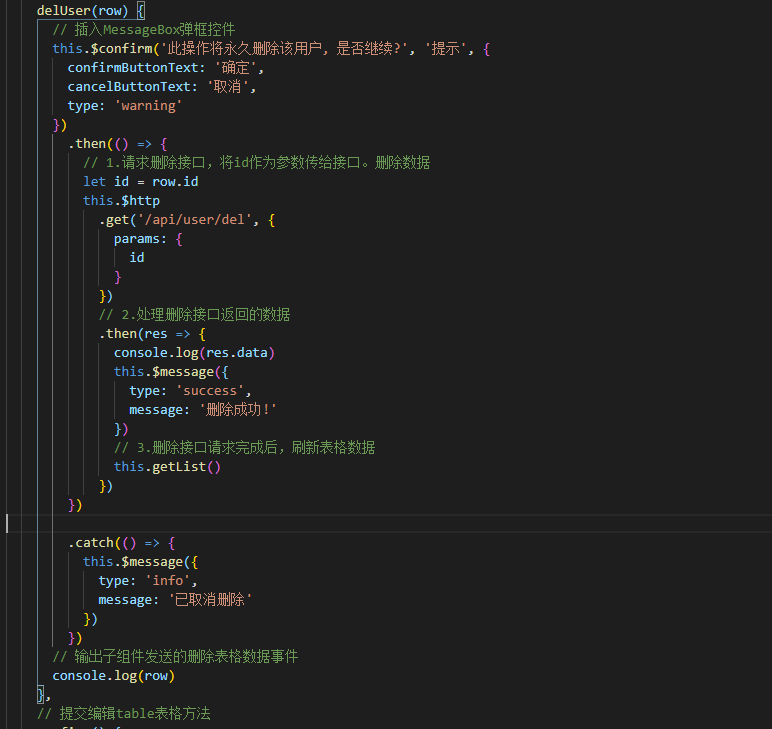
Task: Click the id entry inside params
Action: click(137, 258)
